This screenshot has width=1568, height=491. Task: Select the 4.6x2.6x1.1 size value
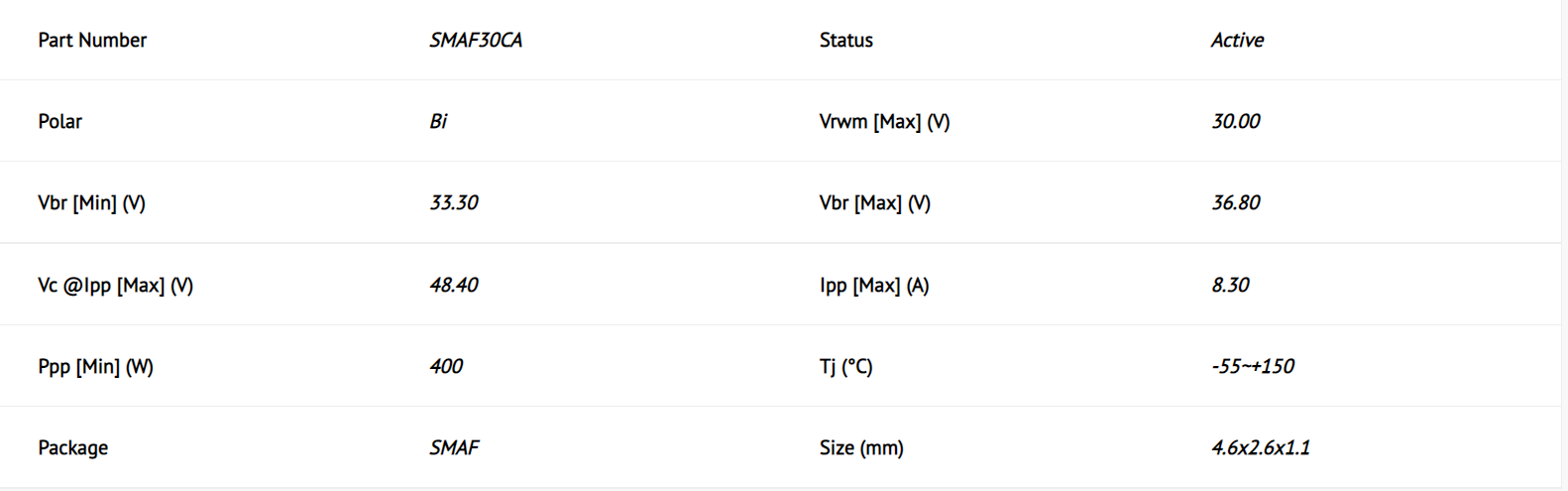tap(1261, 447)
